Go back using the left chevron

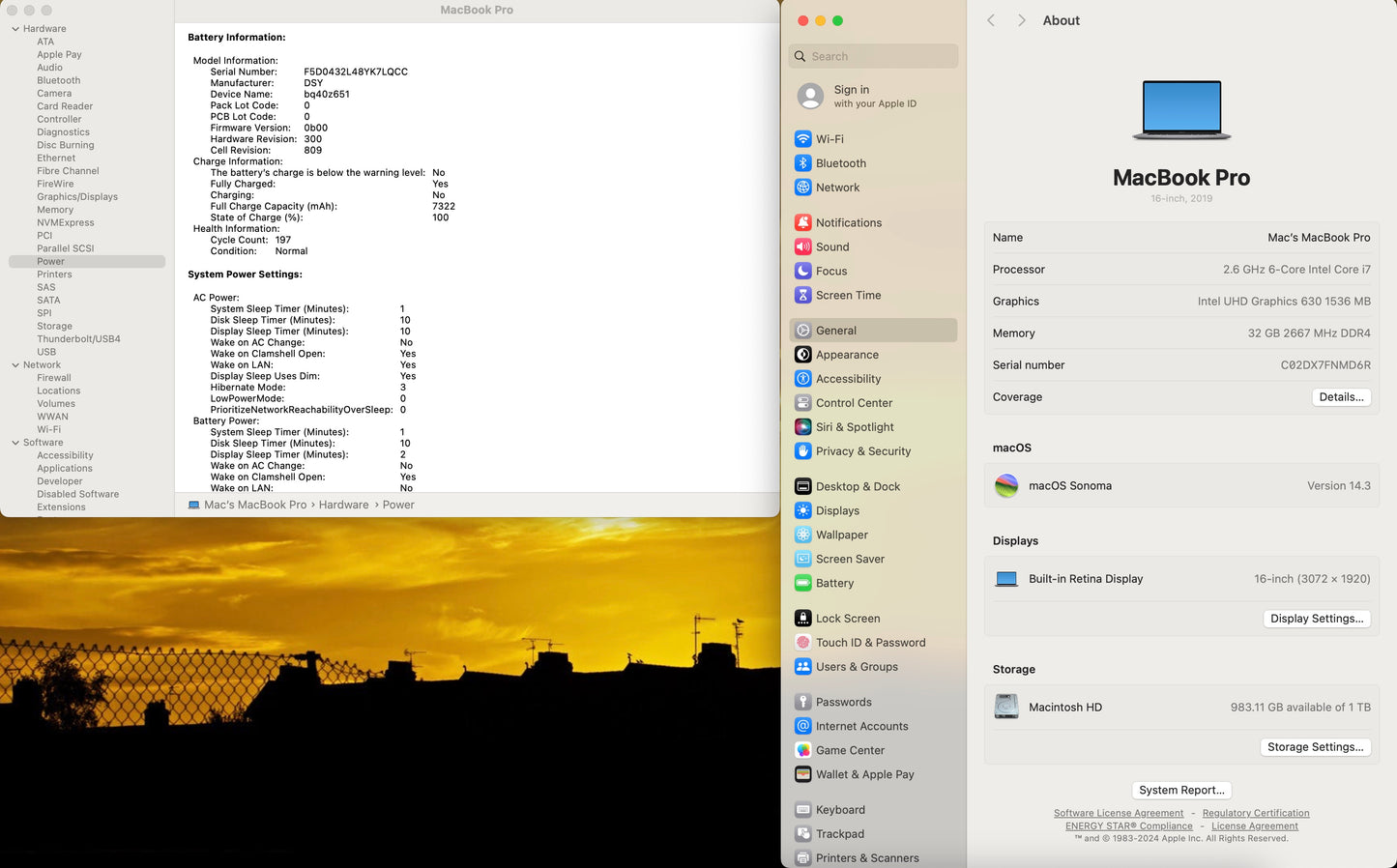[991, 20]
